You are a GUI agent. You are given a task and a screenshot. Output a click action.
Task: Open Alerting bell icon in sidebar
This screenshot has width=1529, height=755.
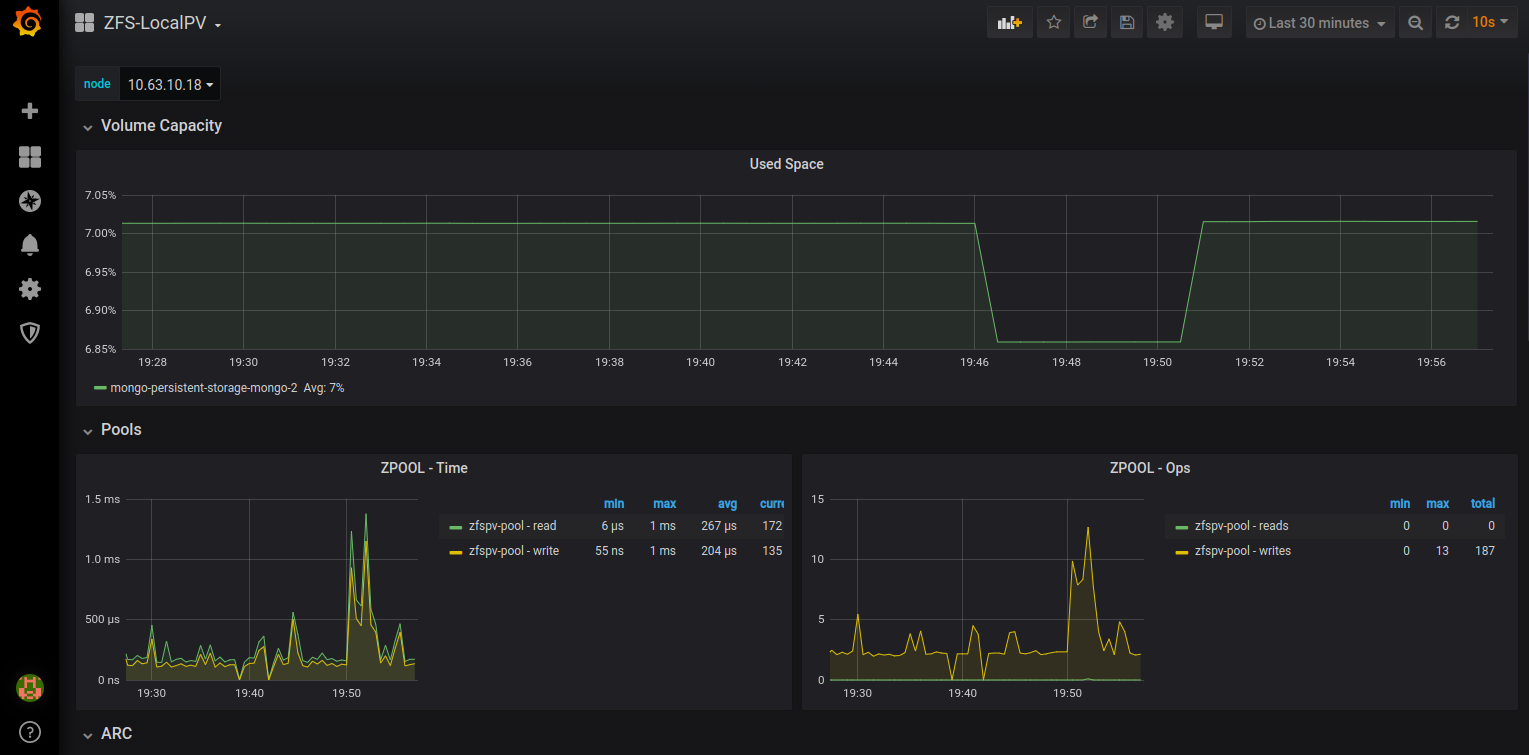pyautogui.click(x=29, y=245)
